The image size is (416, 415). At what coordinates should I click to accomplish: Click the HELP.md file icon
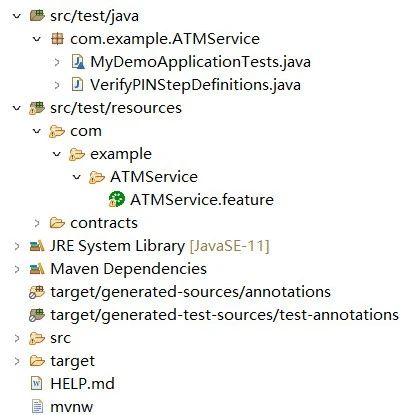[37, 383]
